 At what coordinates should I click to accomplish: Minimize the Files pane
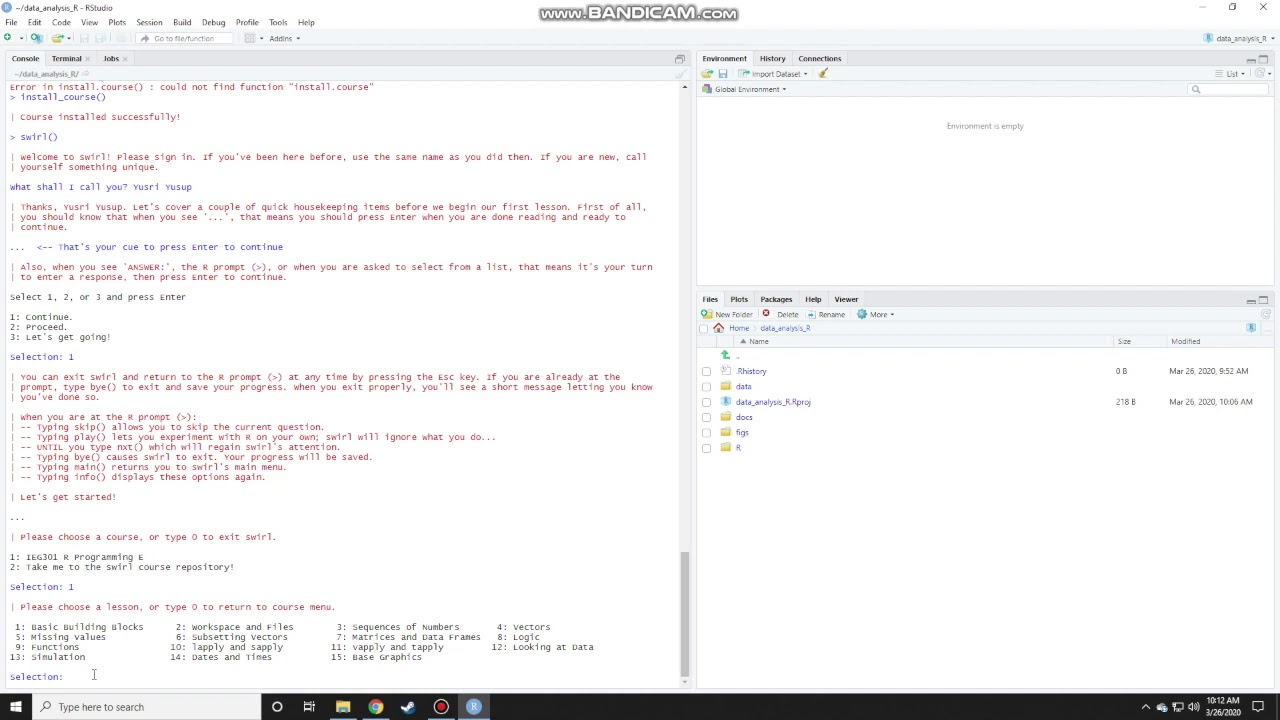(1251, 300)
